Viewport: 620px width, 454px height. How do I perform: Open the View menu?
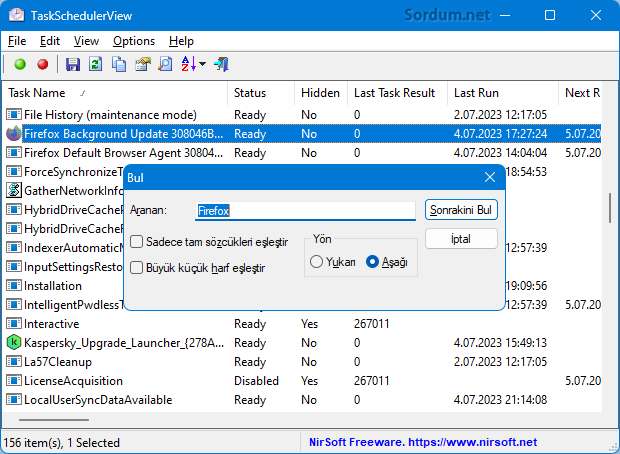click(86, 41)
